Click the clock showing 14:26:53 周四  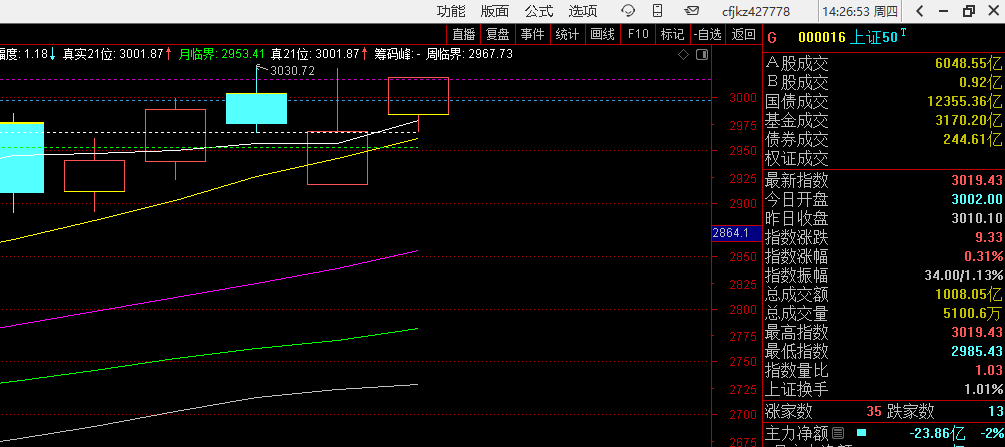coord(860,12)
